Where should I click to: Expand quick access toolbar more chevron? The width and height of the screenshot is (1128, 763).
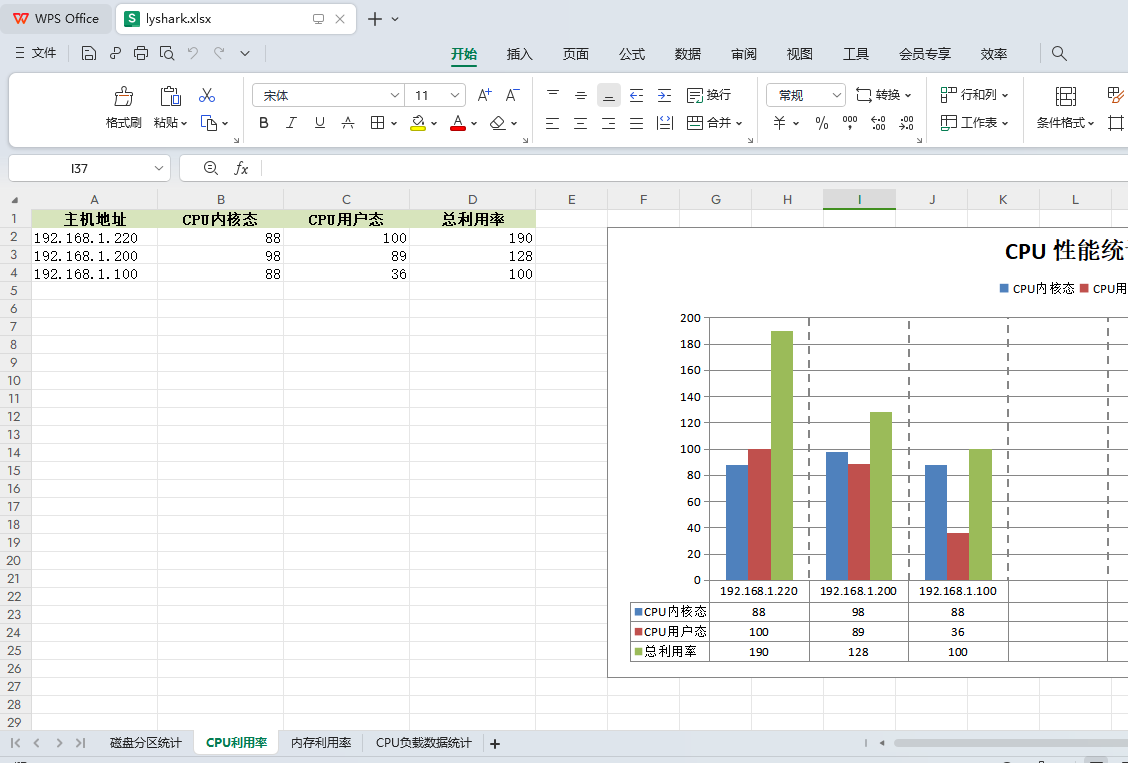(245, 53)
